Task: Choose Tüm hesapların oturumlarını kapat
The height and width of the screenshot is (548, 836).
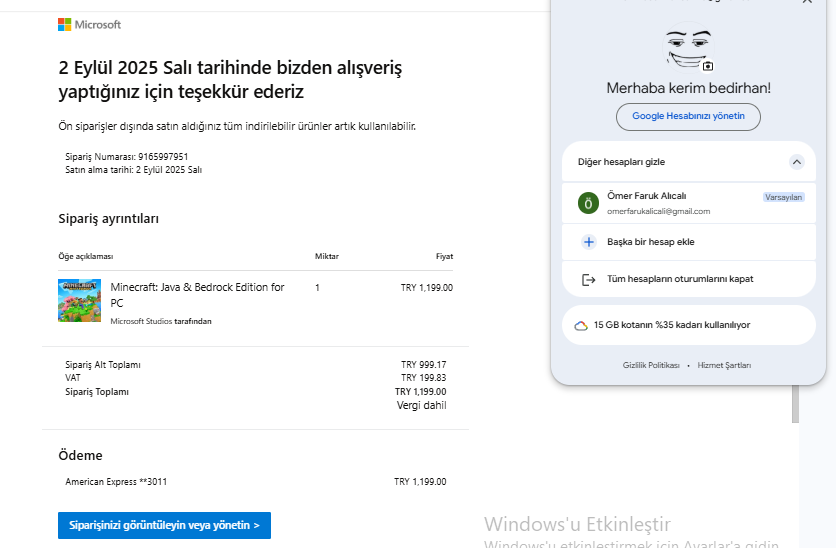Action: click(x=689, y=279)
